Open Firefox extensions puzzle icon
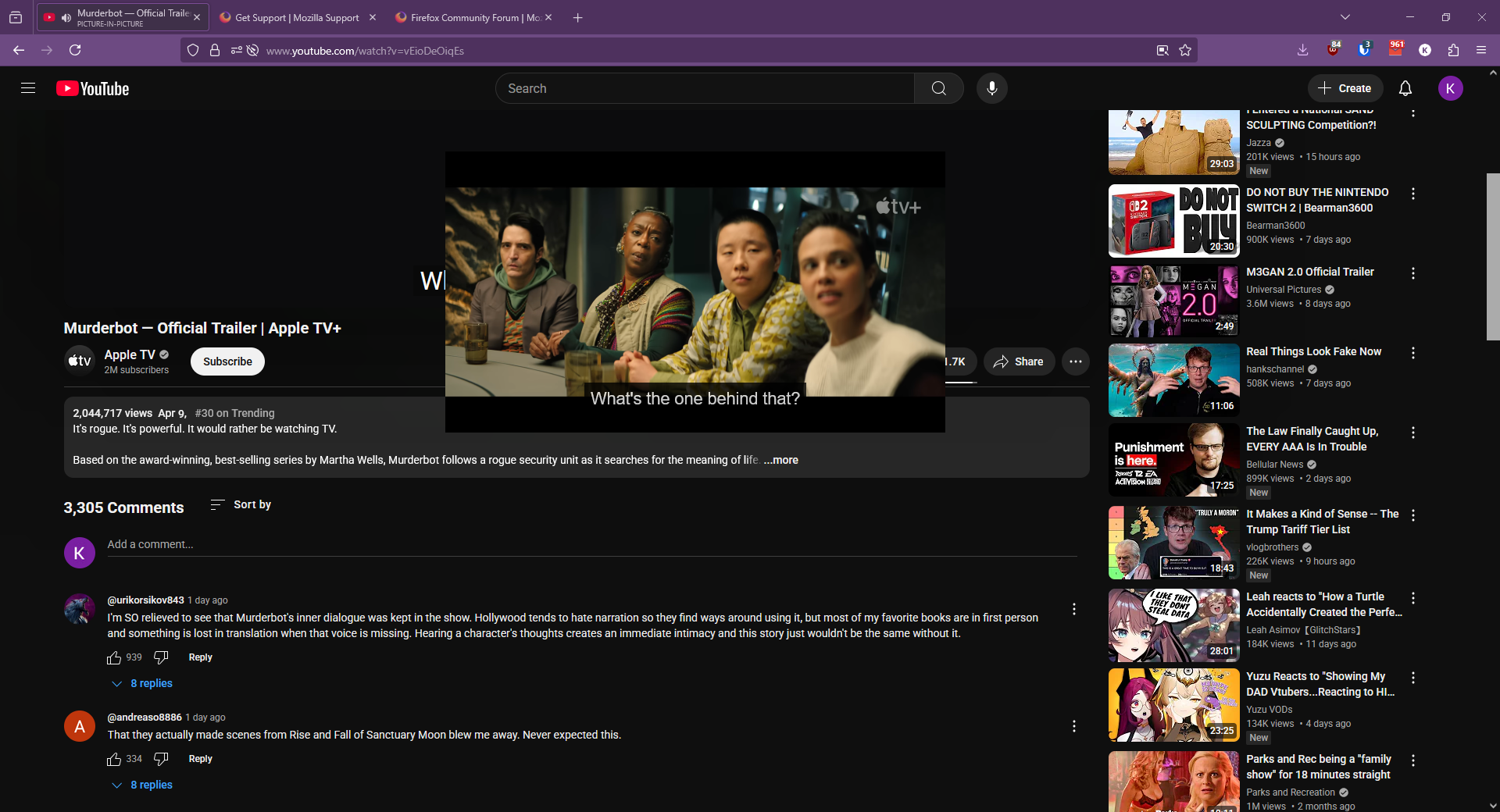This screenshot has height=812, width=1500. pos(1453,50)
